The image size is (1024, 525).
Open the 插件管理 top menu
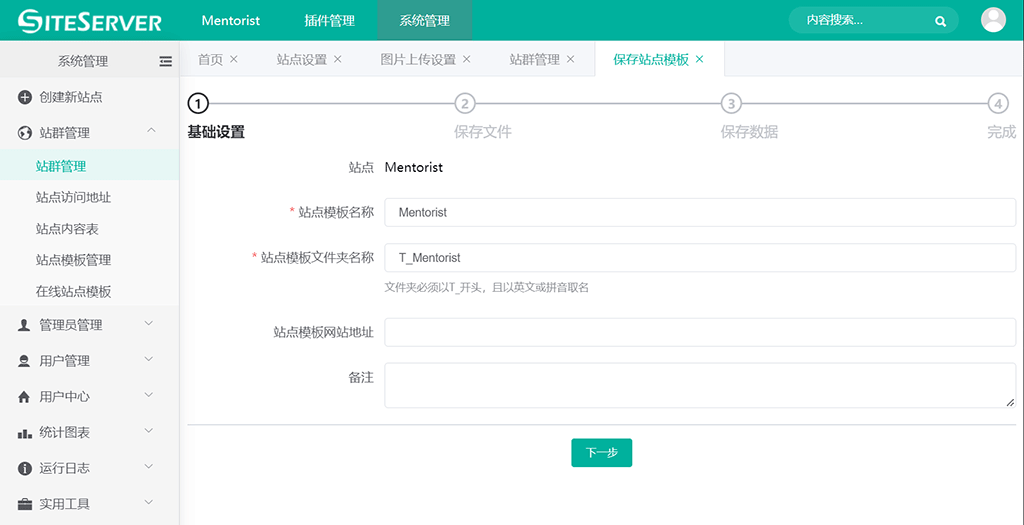click(x=329, y=20)
